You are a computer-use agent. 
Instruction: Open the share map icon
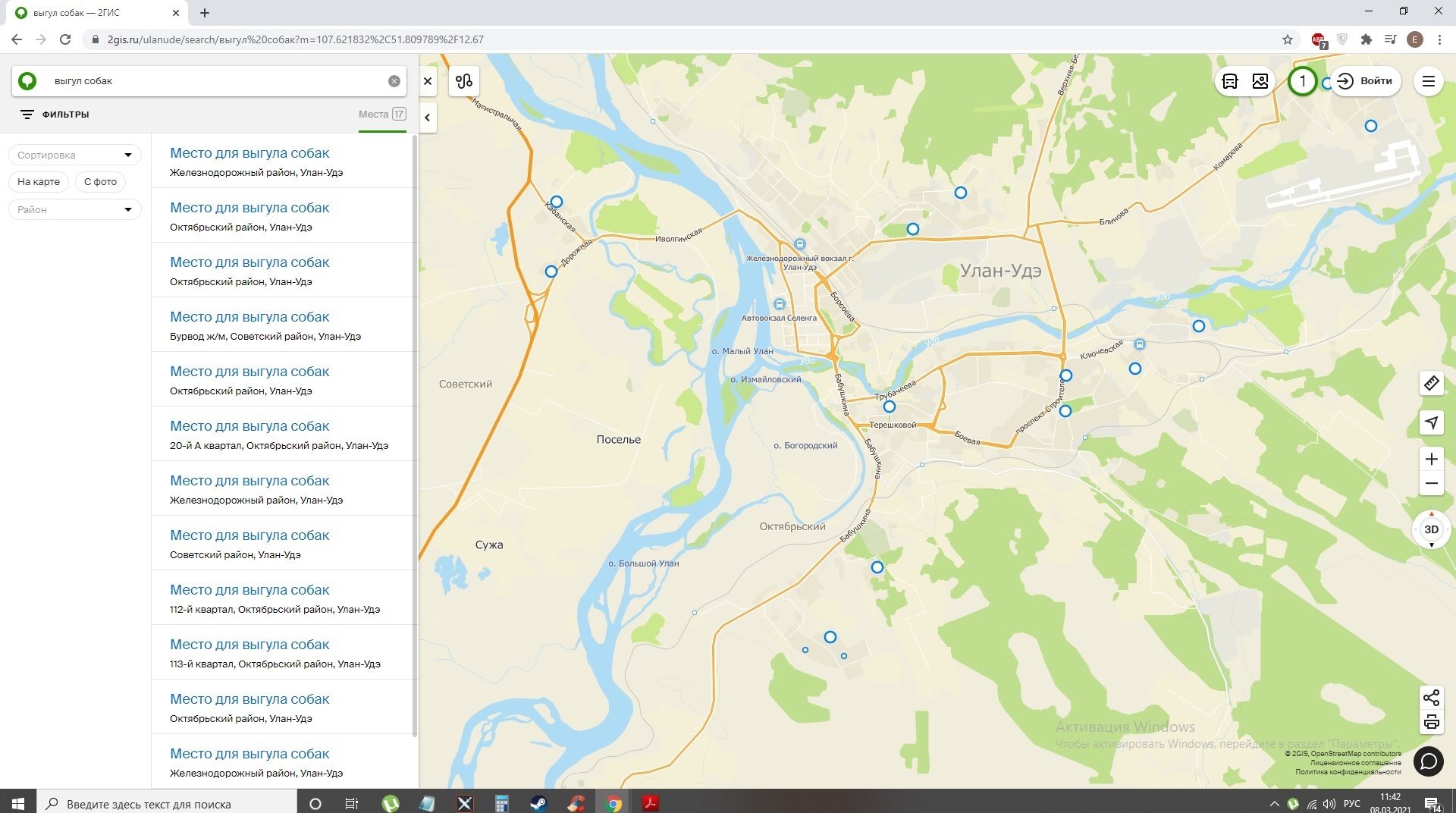[1431, 697]
